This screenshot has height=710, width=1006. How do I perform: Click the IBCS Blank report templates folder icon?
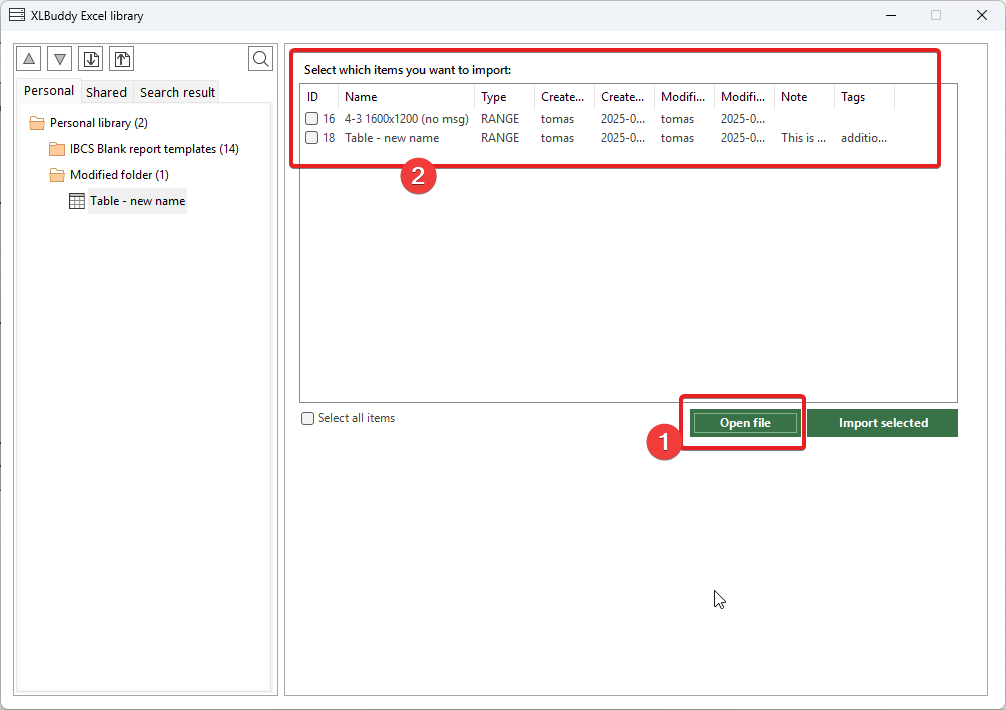(57, 149)
